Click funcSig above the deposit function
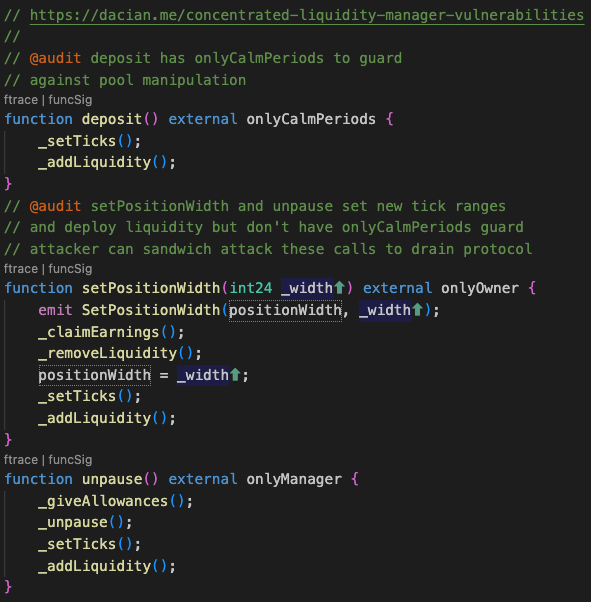The image size is (591, 602). (x=70, y=100)
